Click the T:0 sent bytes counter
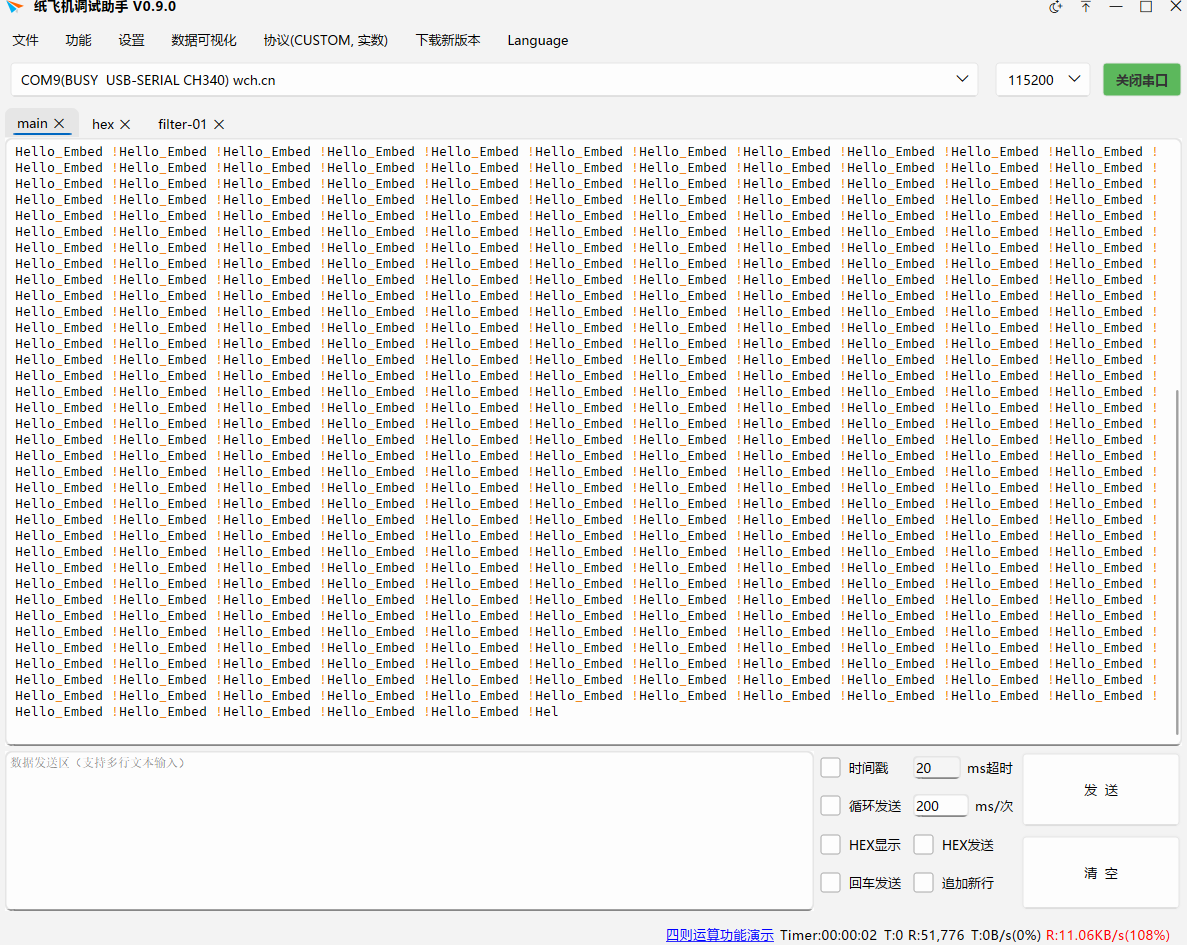The height and width of the screenshot is (945, 1187). pos(893,934)
